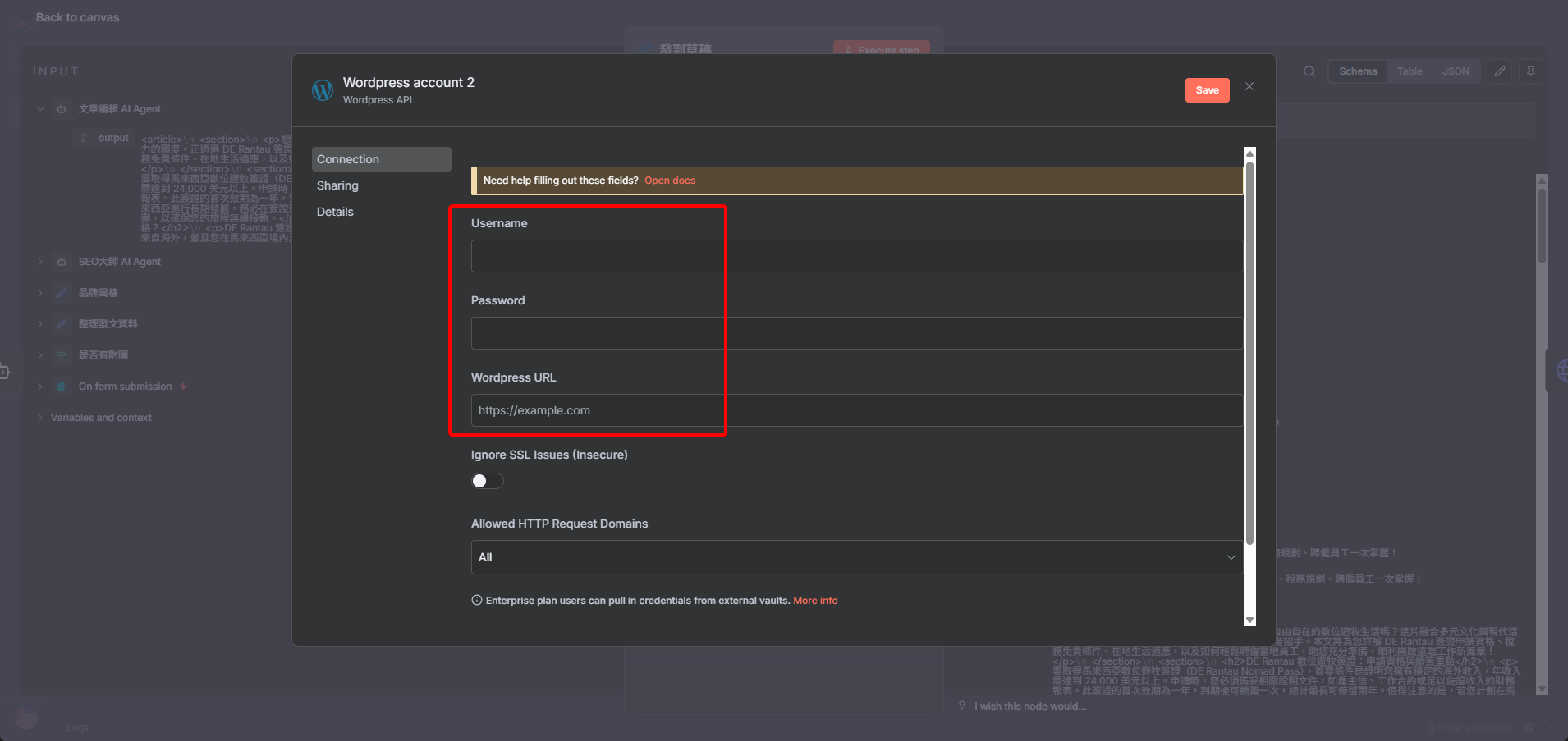Expand the On form submission item
This screenshot has width=1568, height=741.
click(x=40, y=387)
